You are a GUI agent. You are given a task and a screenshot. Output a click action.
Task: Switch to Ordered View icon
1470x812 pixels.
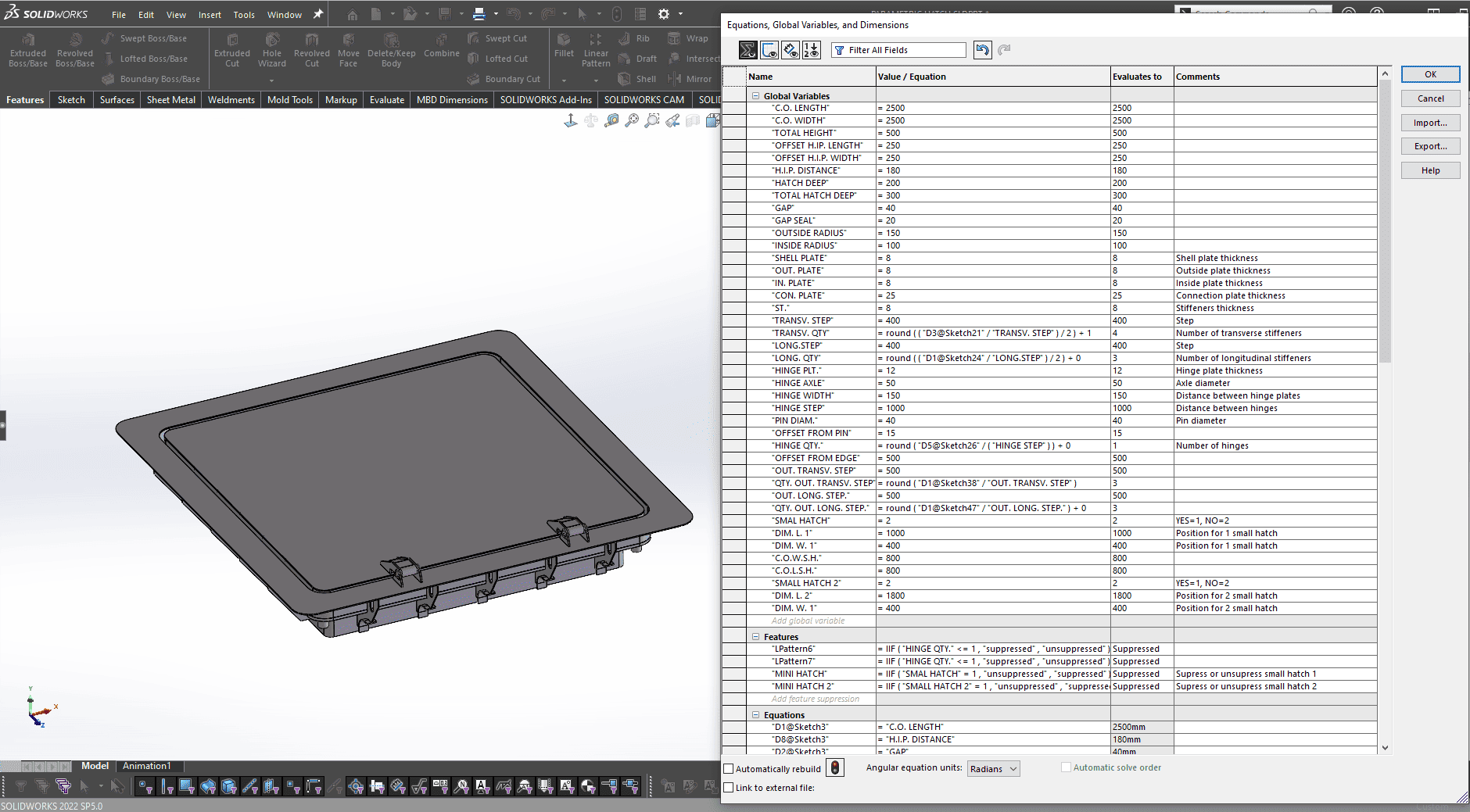click(x=812, y=50)
